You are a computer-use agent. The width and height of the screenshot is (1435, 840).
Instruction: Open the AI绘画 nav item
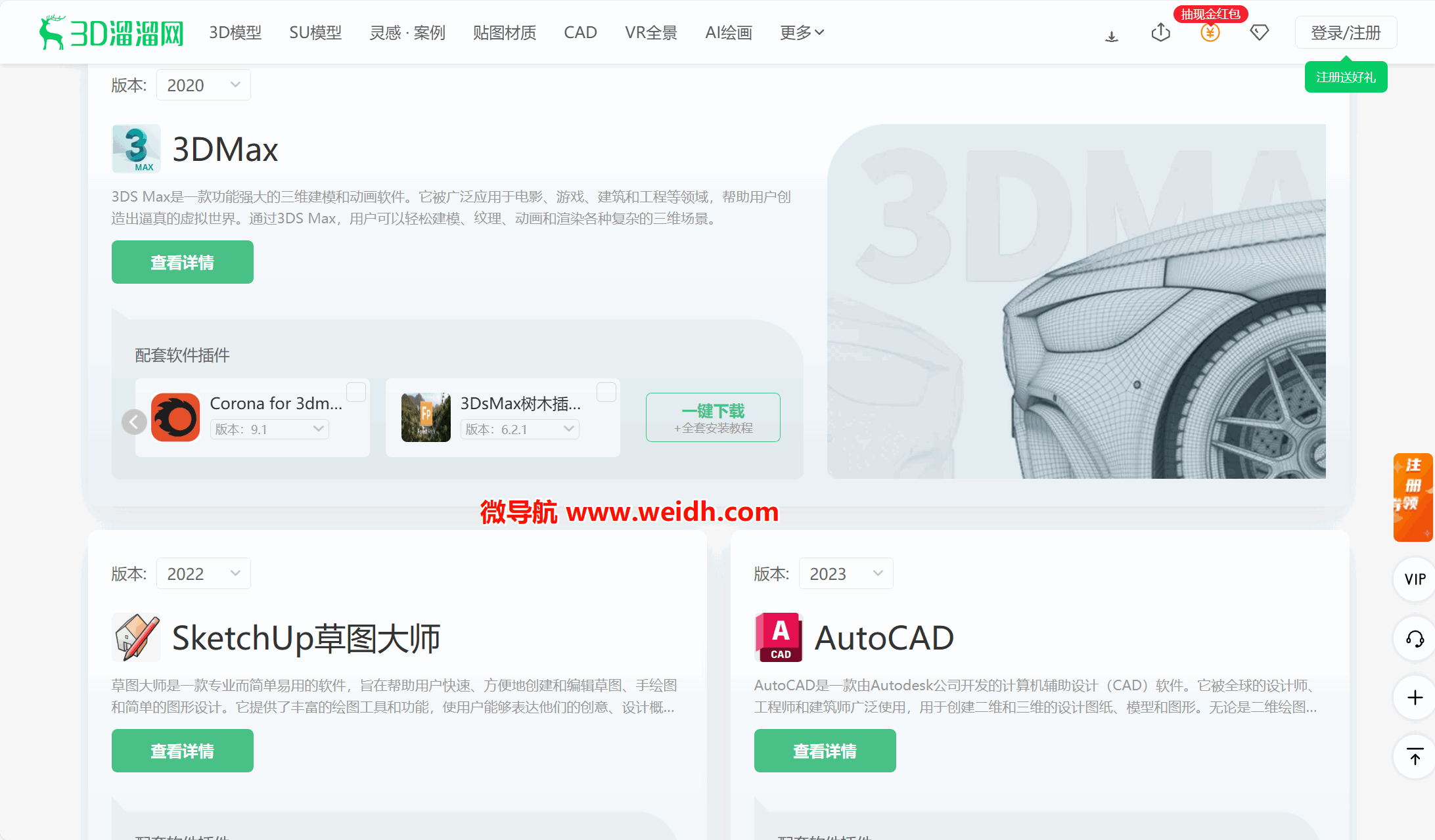(729, 32)
